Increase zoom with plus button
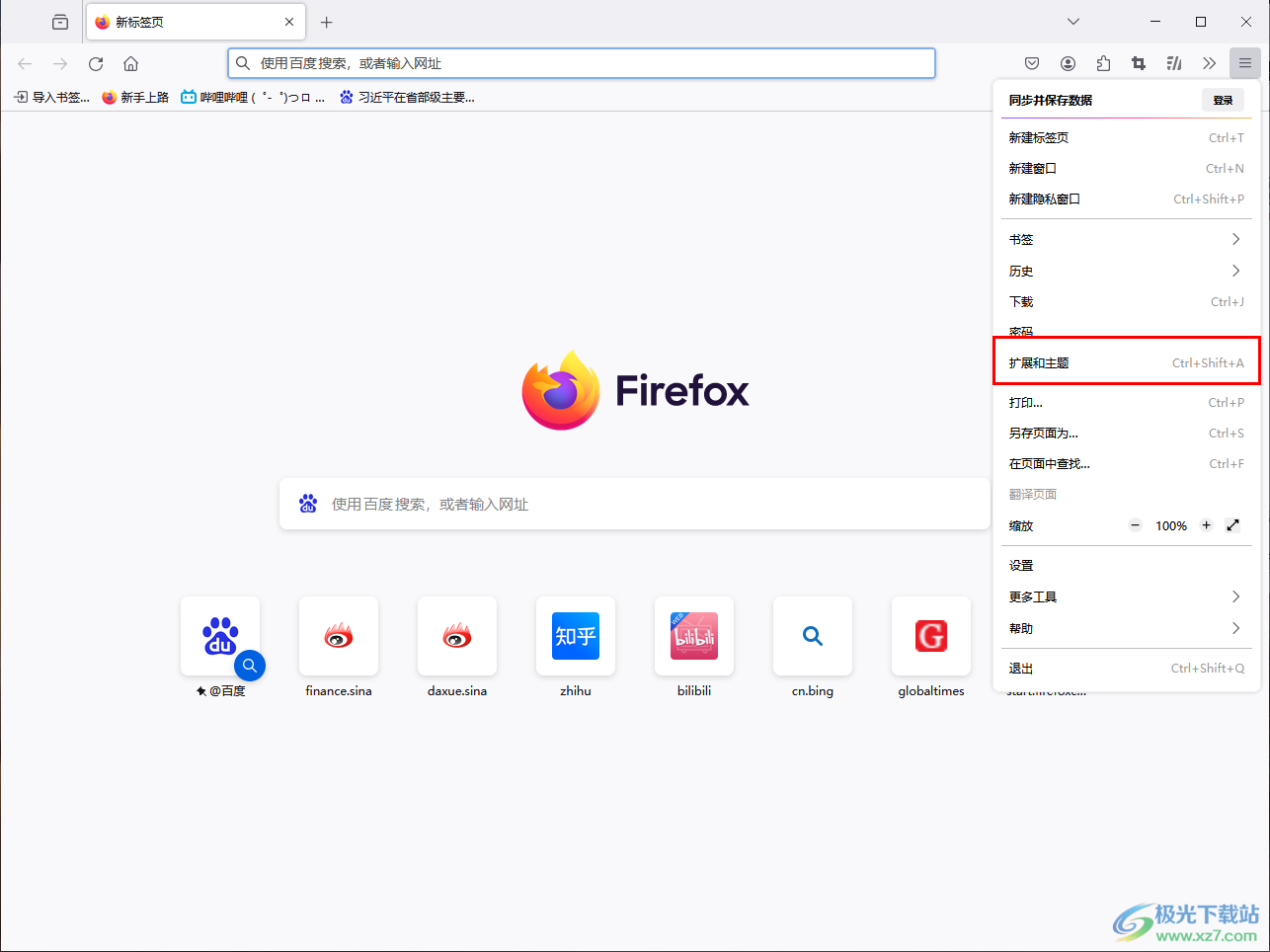 (x=1206, y=525)
